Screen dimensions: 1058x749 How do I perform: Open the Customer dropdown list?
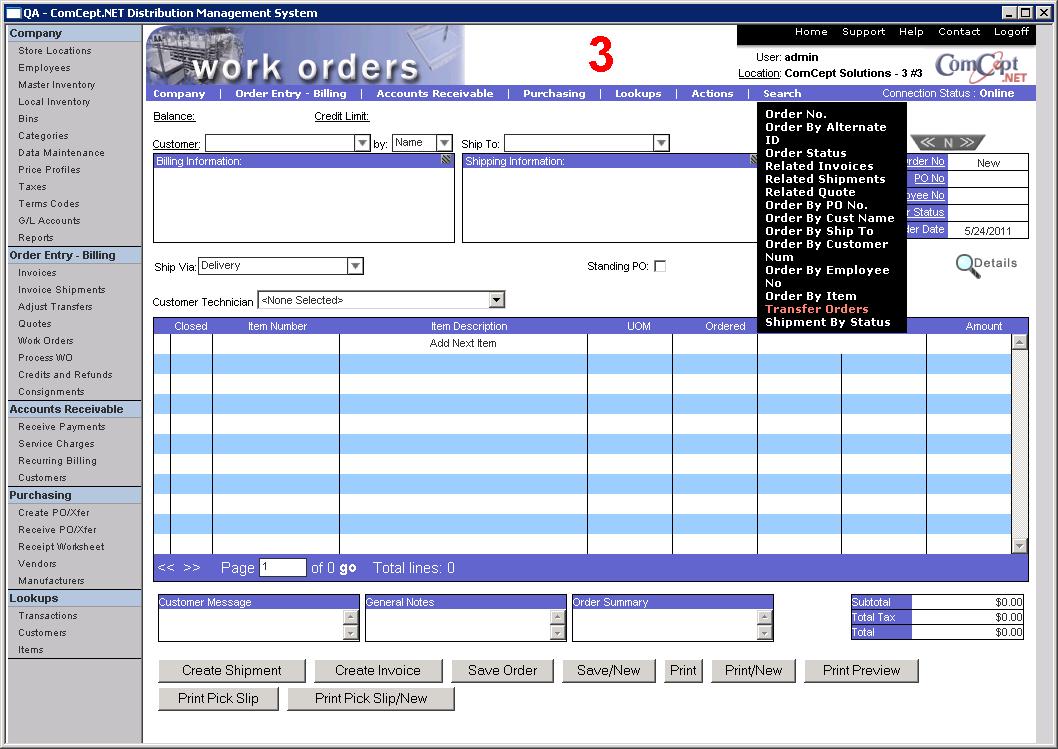[x=362, y=144]
